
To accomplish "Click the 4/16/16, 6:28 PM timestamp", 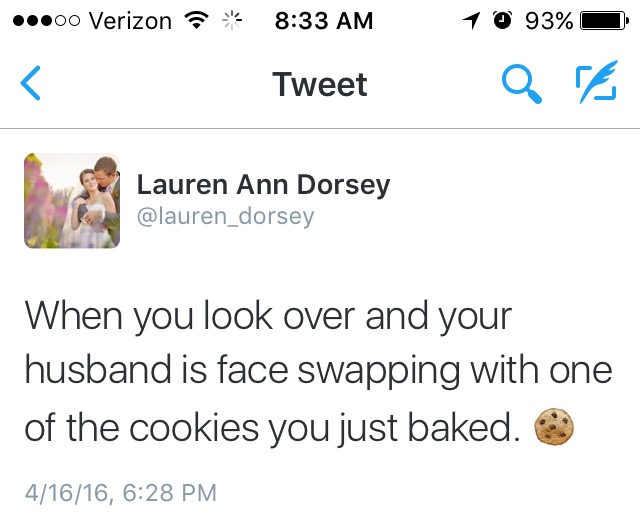I will tap(121, 492).
